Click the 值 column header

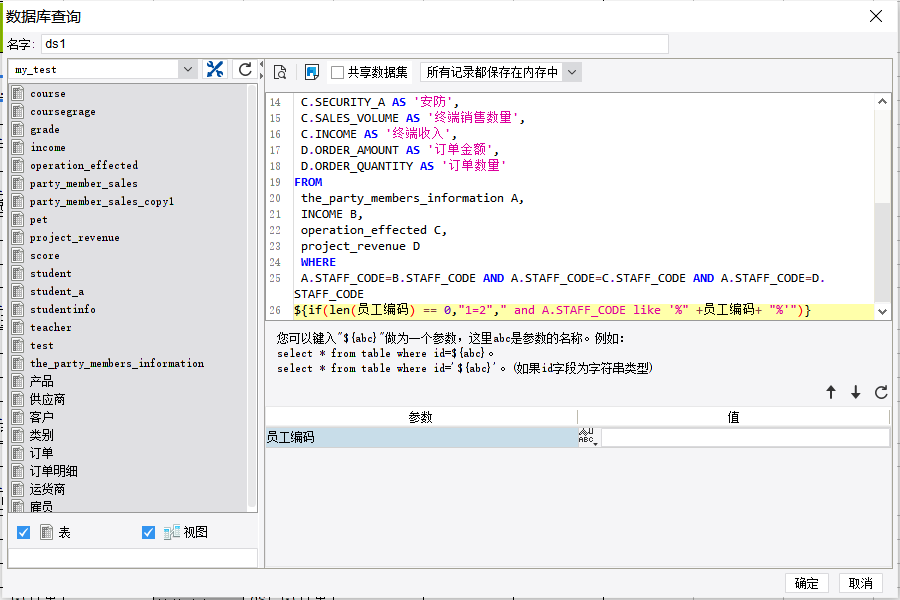pyautogui.click(x=734, y=417)
